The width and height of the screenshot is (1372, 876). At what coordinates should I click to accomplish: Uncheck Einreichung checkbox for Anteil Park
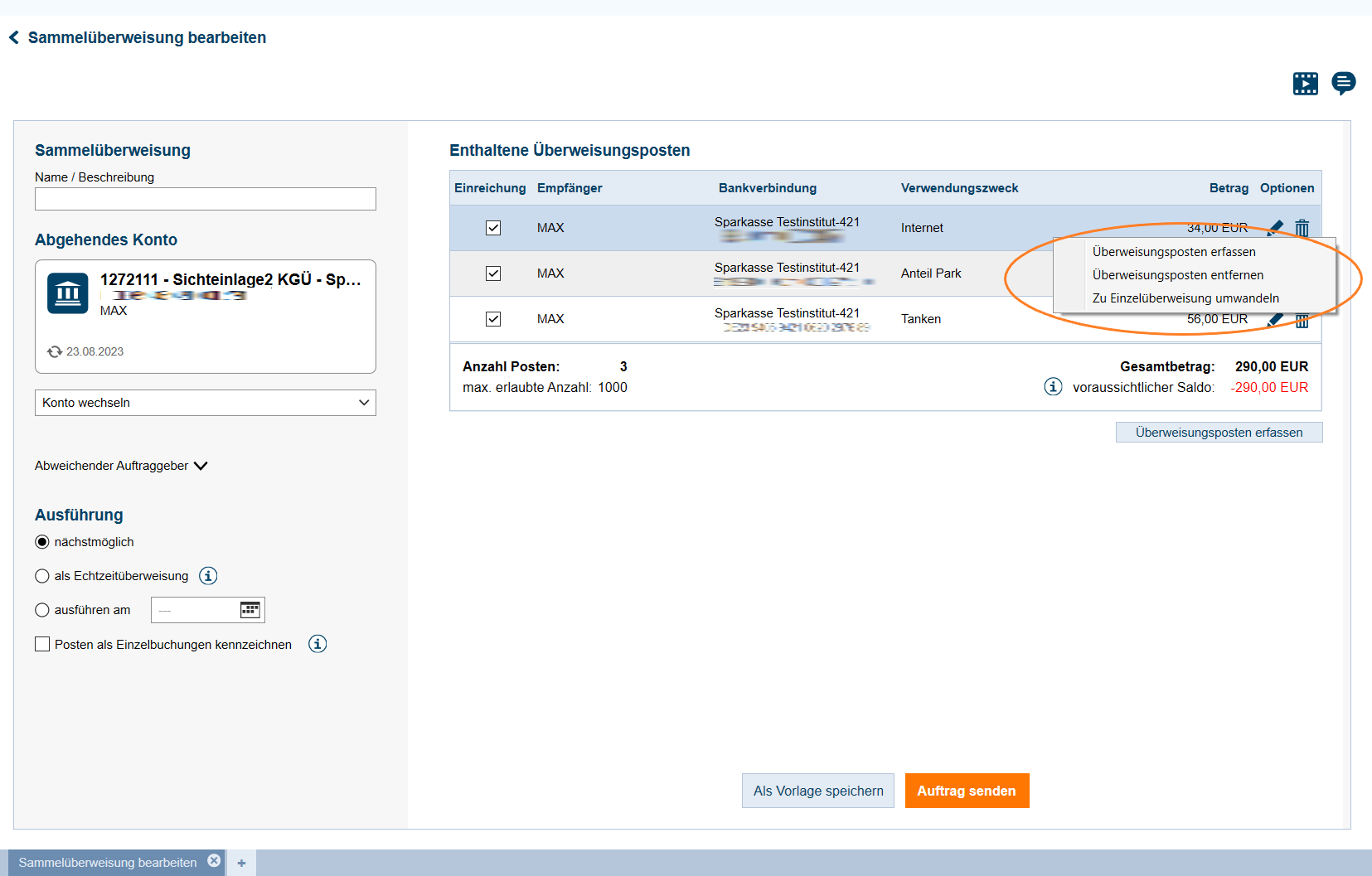(x=493, y=273)
